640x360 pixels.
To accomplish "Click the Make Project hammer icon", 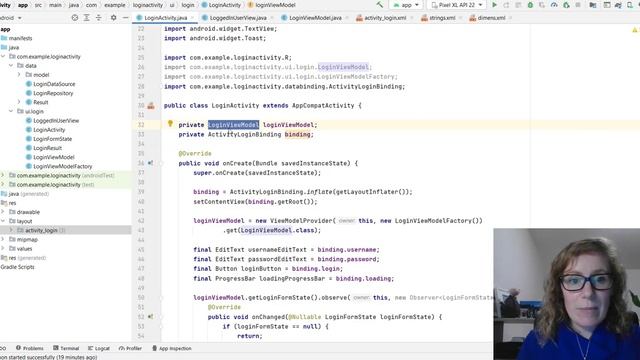I will [x=380, y=5].
